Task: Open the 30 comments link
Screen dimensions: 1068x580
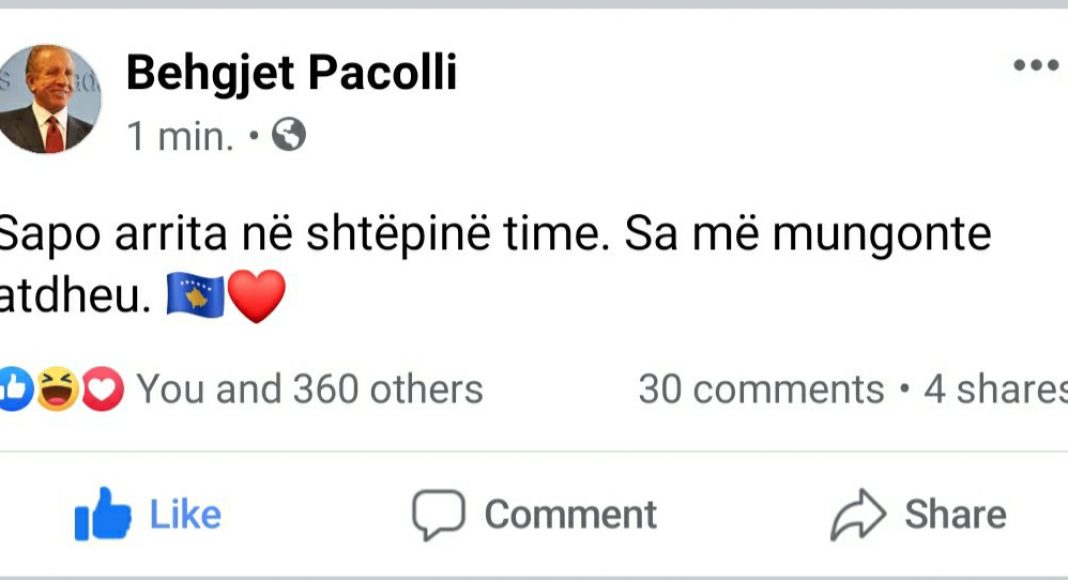Action: [761, 390]
